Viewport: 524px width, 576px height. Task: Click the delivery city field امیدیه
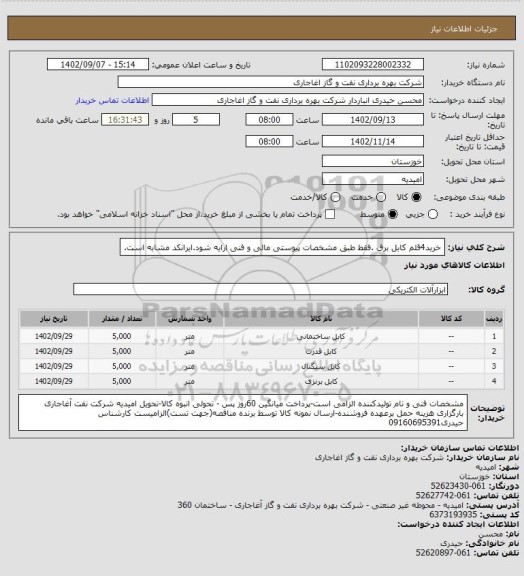[373, 179]
